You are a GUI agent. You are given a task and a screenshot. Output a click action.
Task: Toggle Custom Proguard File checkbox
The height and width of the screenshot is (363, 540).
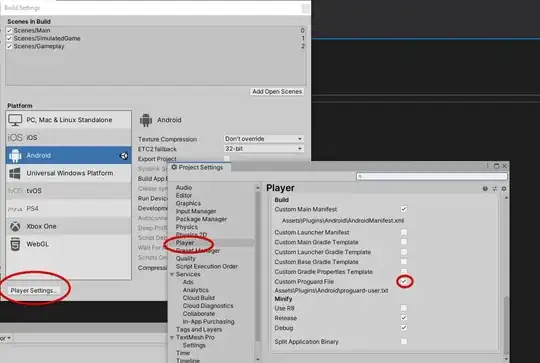pyautogui.click(x=404, y=281)
